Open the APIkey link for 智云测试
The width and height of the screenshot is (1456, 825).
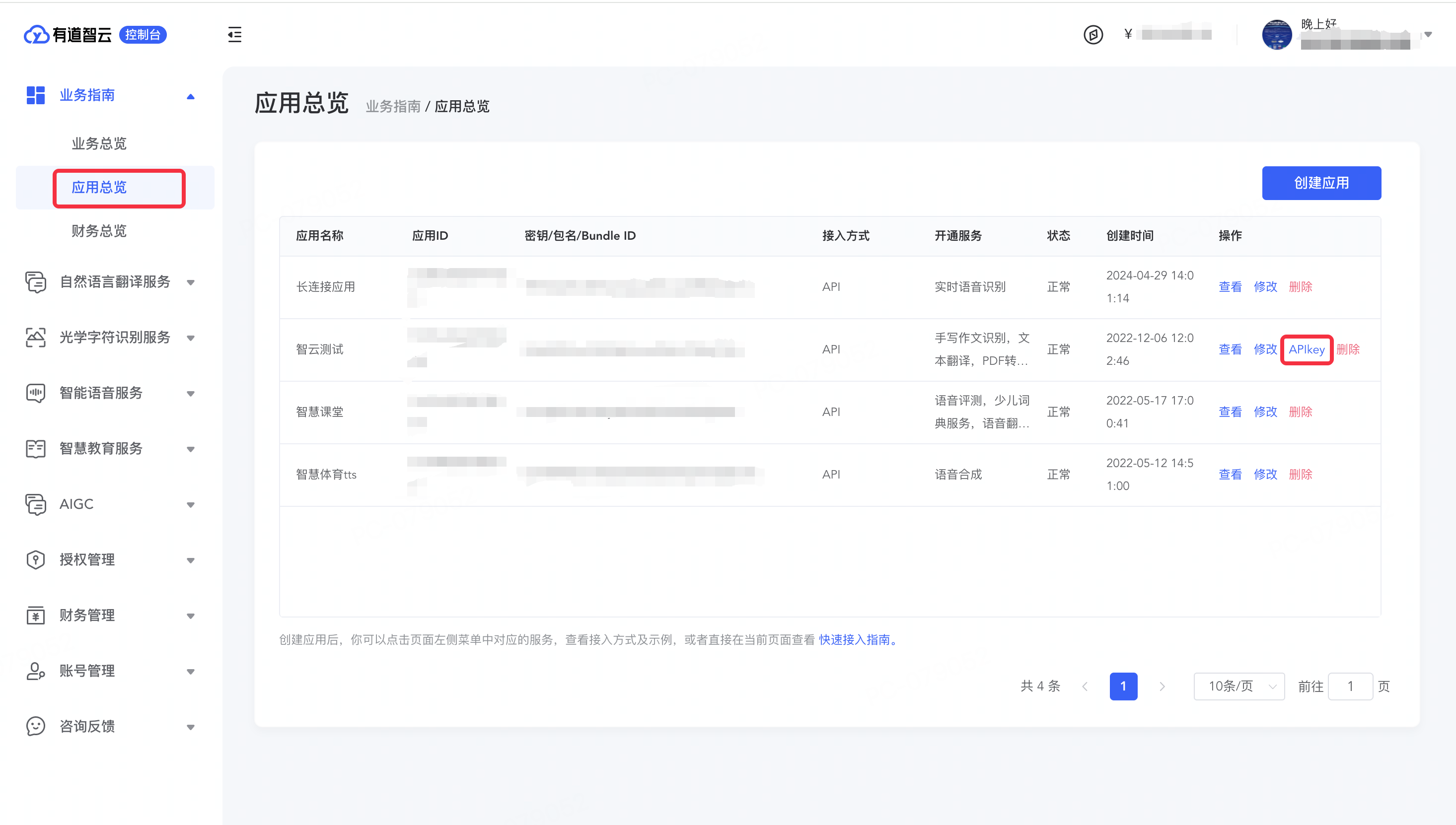1307,349
